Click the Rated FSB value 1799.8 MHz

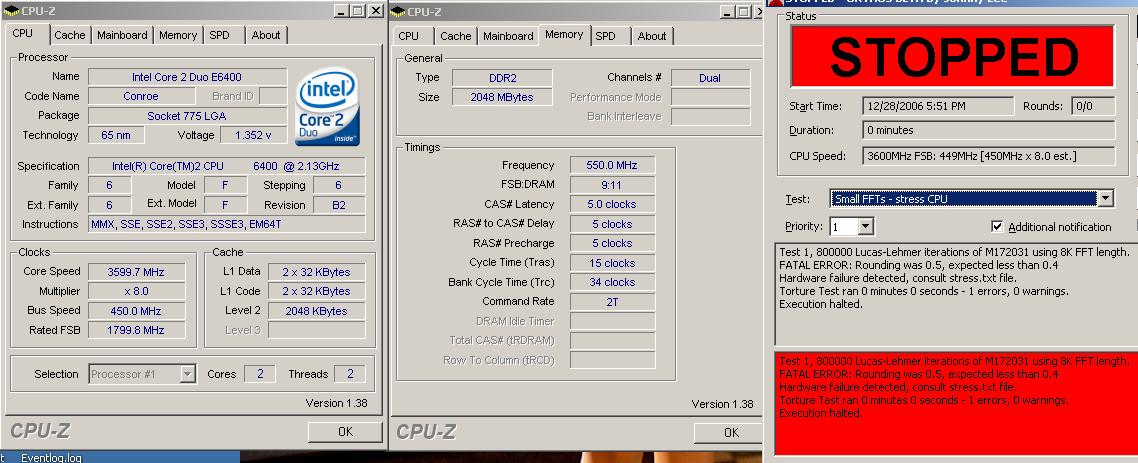[136, 330]
